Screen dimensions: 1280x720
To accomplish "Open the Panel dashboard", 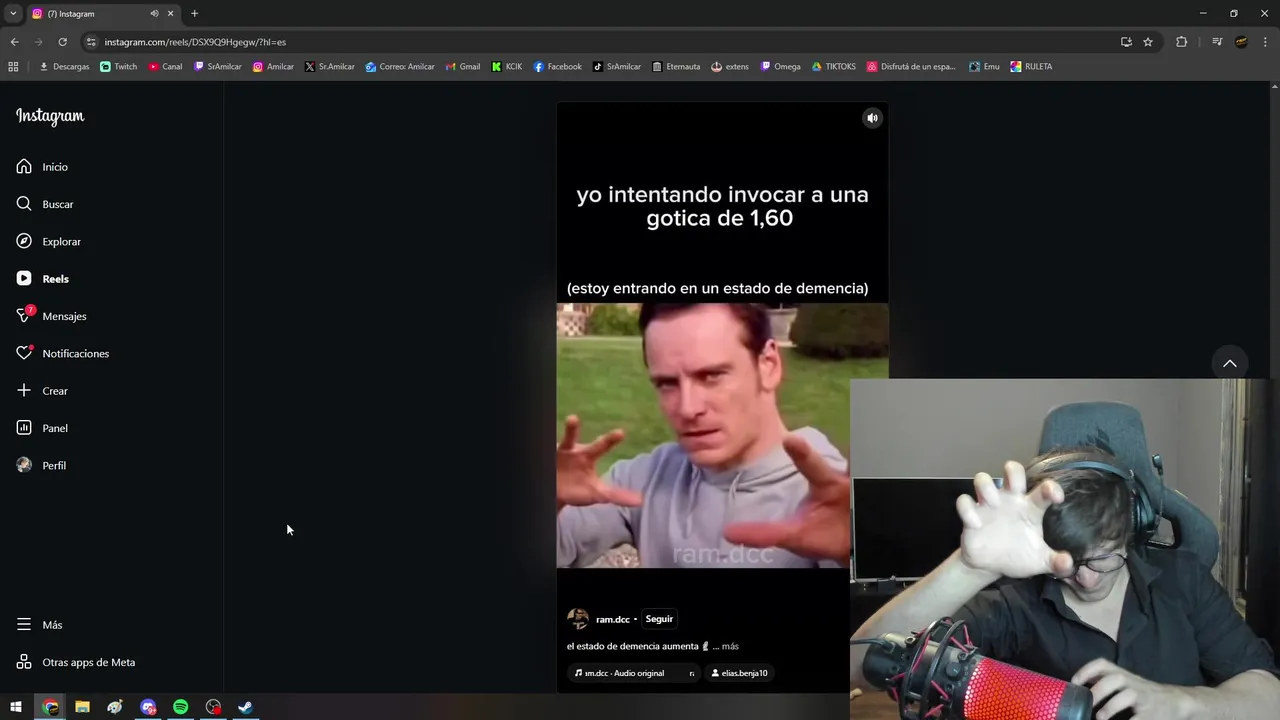I will pos(42,428).
